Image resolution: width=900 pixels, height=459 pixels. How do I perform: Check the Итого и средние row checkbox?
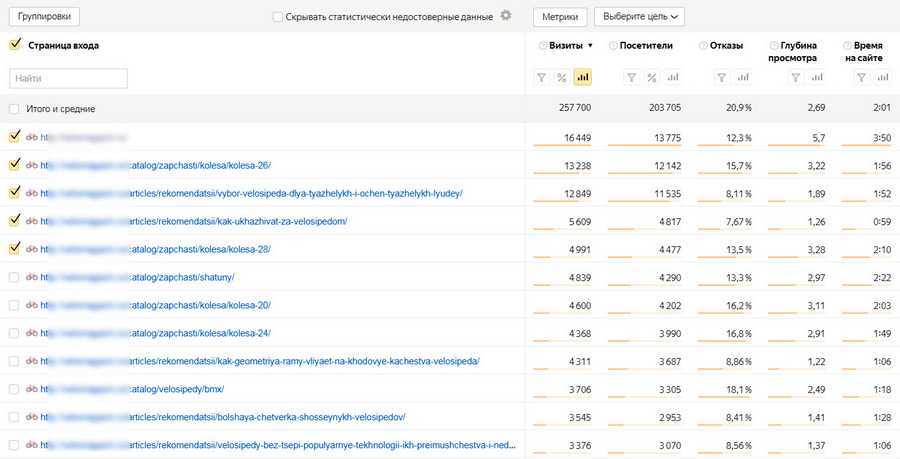(x=14, y=109)
